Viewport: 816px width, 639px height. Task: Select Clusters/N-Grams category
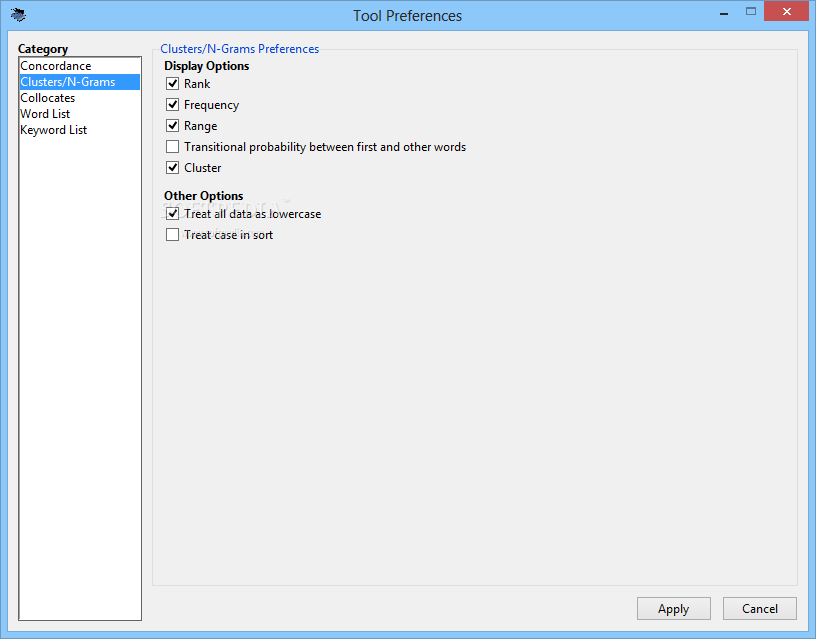[68, 82]
